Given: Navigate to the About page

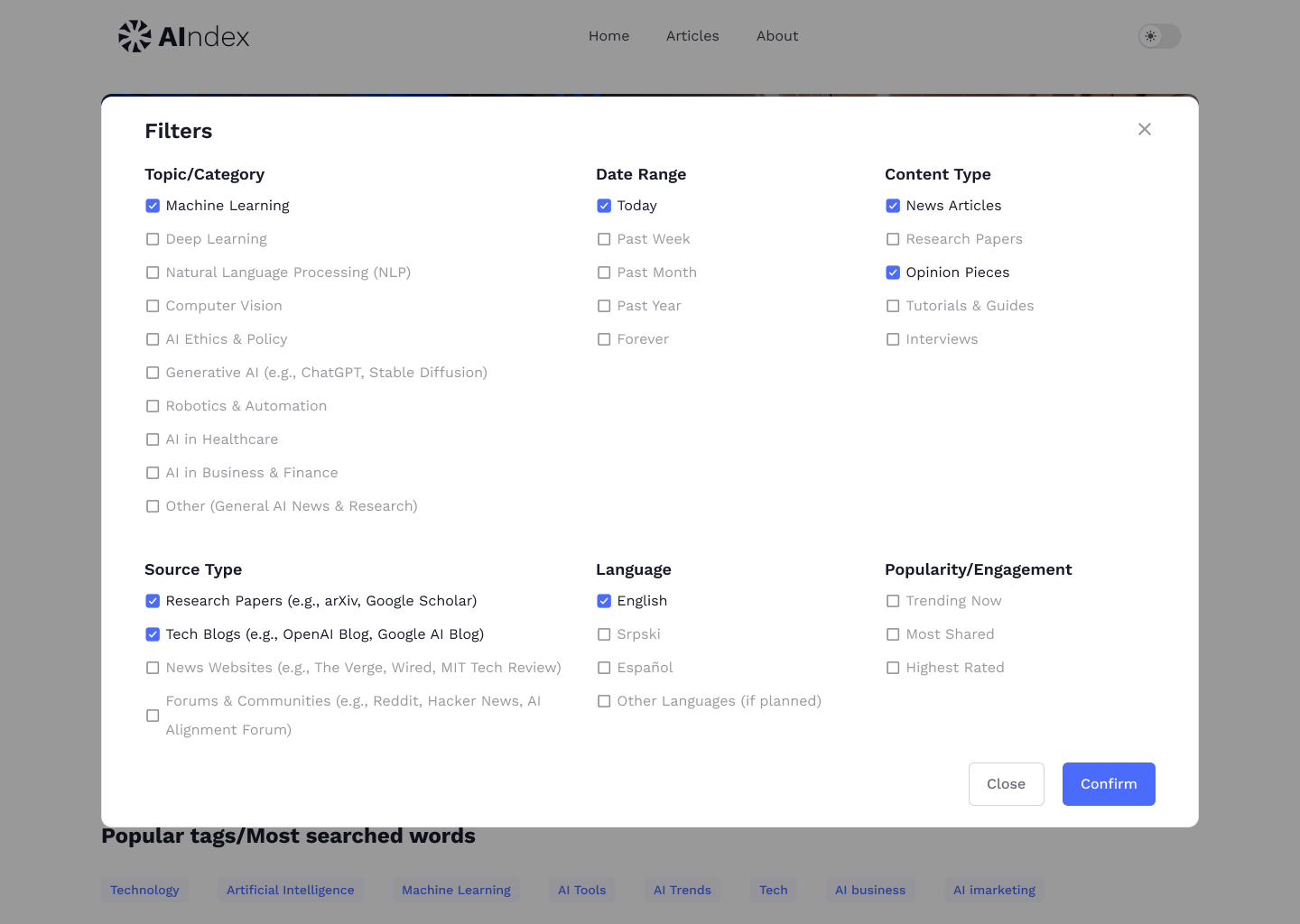Looking at the screenshot, I should click(x=776, y=36).
